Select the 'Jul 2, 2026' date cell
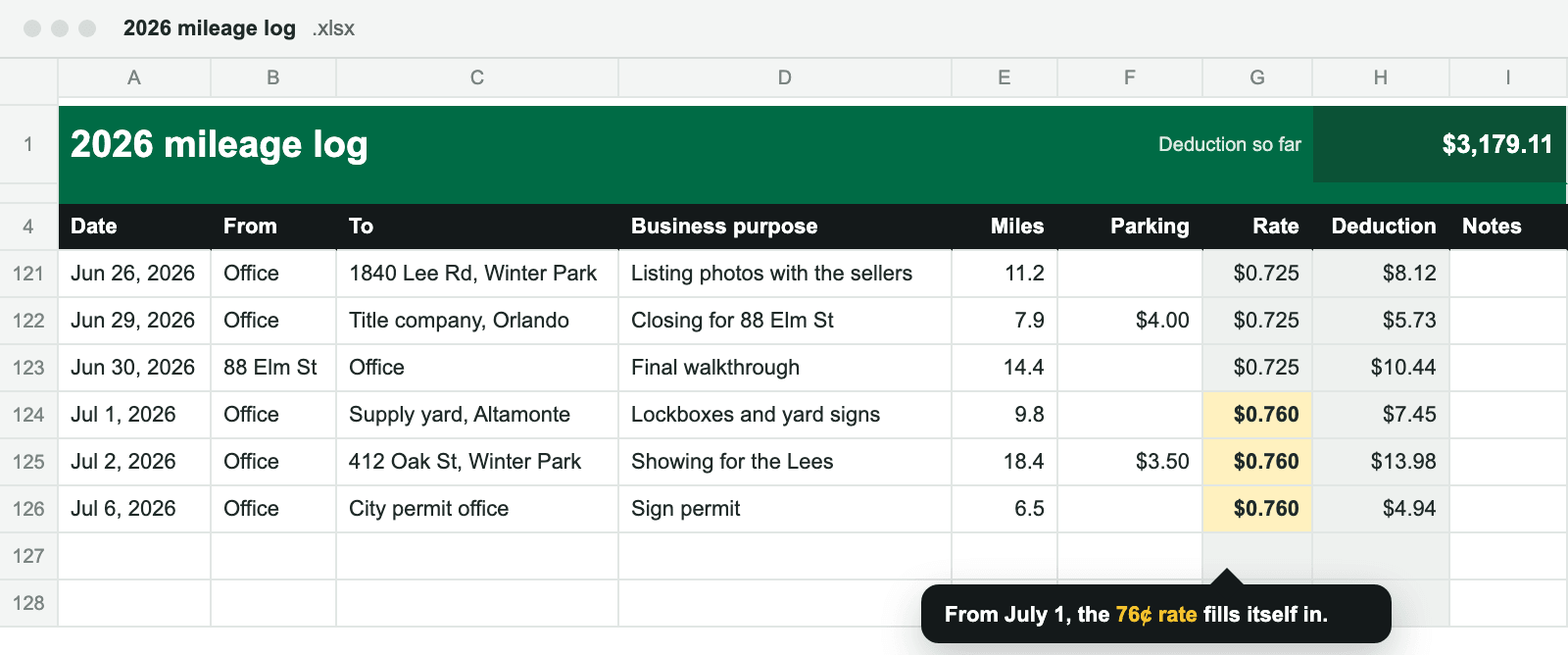This screenshot has width=1568, height=655. click(x=134, y=462)
